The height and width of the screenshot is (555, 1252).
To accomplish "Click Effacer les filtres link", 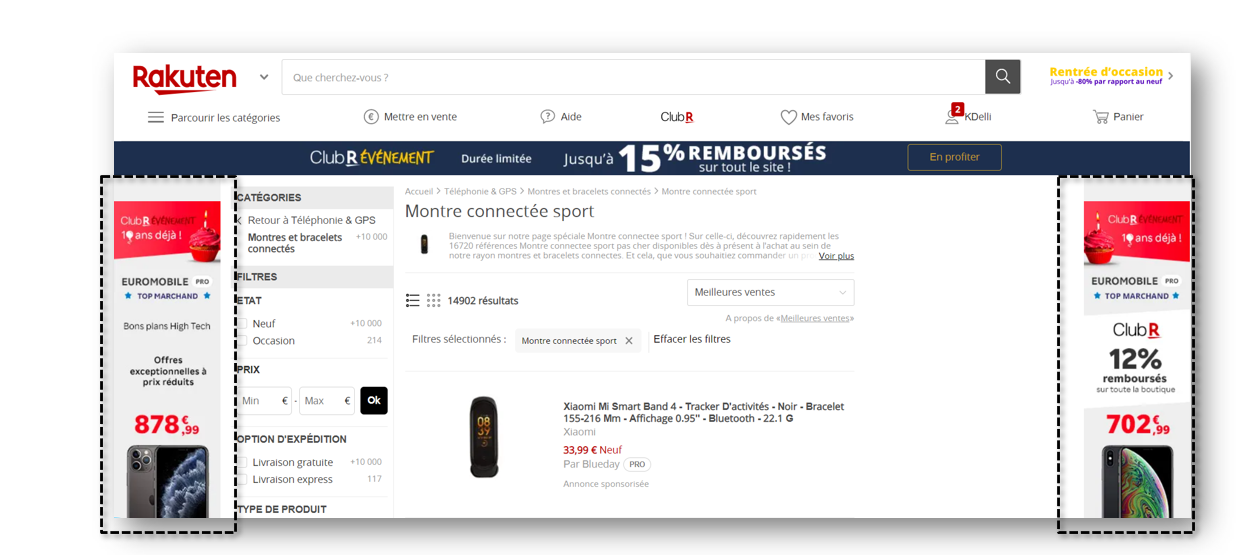I will [x=692, y=339].
